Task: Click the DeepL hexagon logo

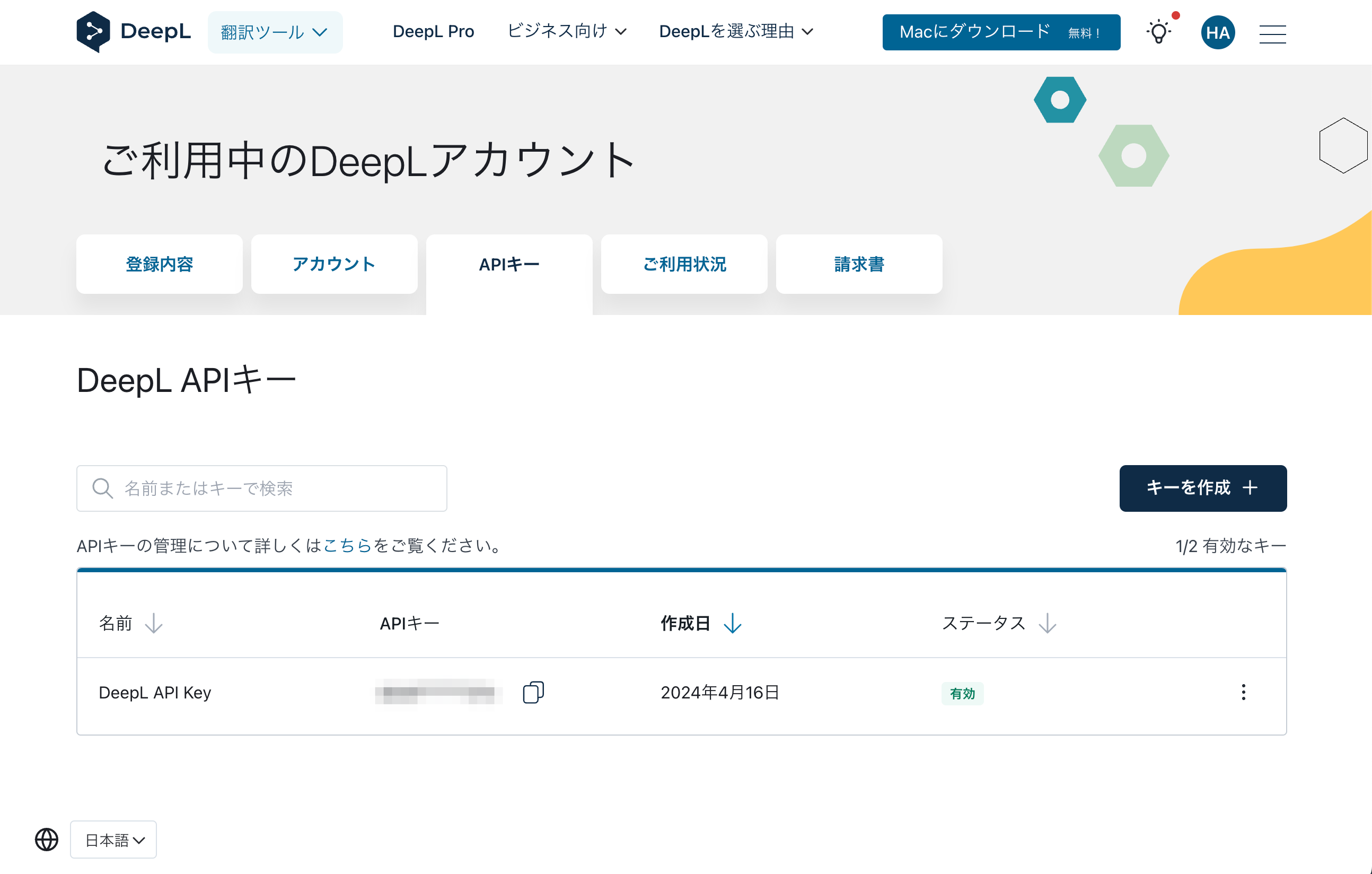Action: click(97, 31)
